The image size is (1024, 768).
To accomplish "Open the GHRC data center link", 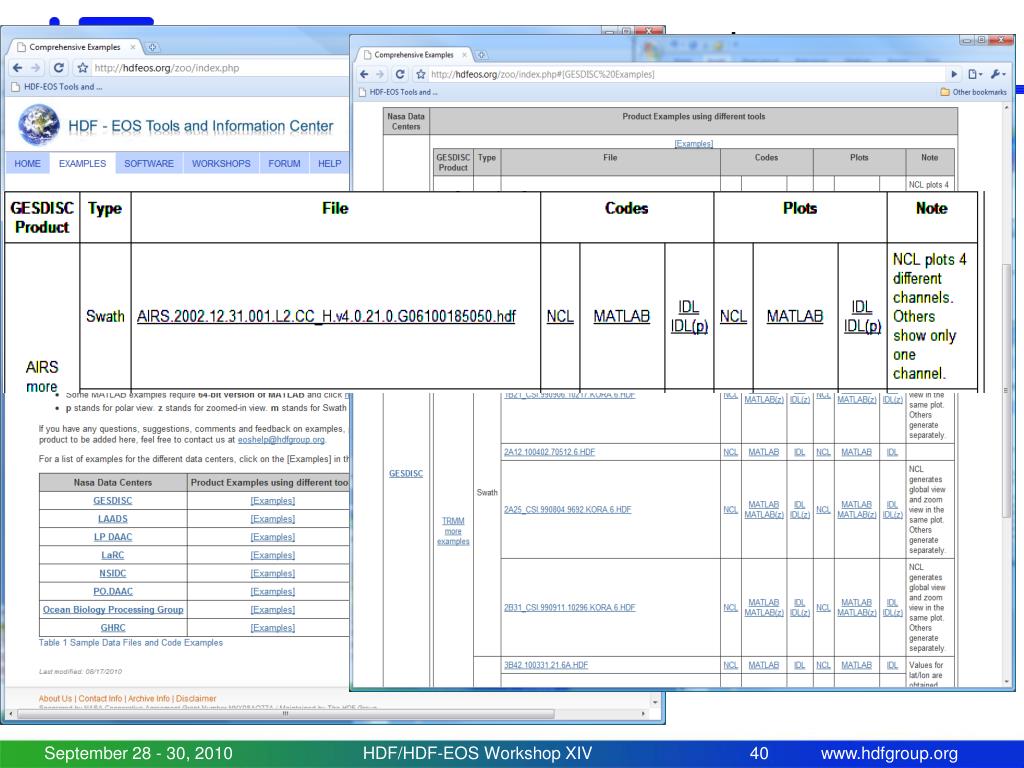I will point(112,628).
